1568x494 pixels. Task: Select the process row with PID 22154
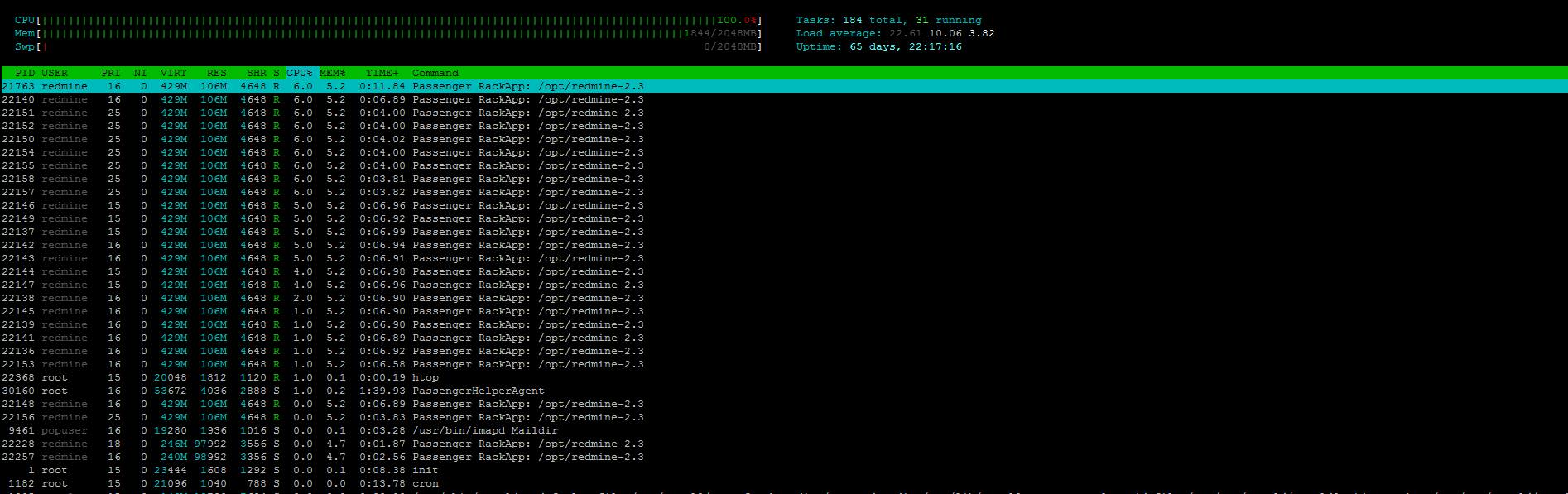pos(784,152)
